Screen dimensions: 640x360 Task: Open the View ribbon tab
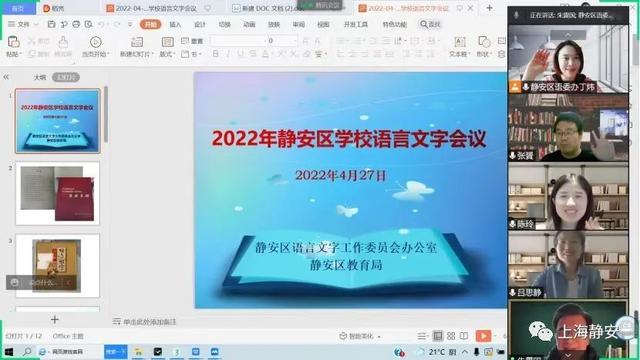pyautogui.click(x=323, y=24)
